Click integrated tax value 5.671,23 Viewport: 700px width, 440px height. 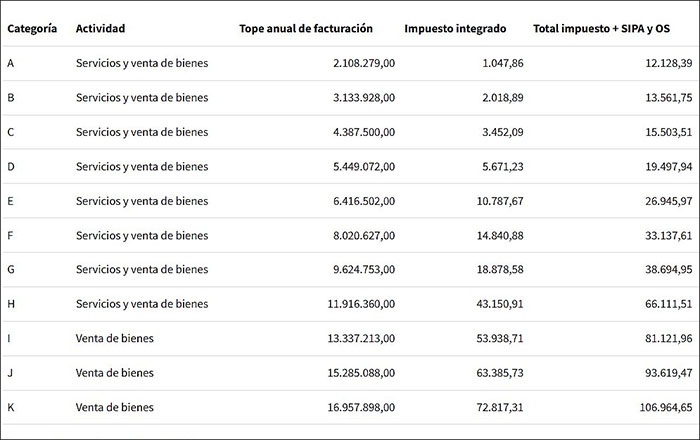[502, 166]
